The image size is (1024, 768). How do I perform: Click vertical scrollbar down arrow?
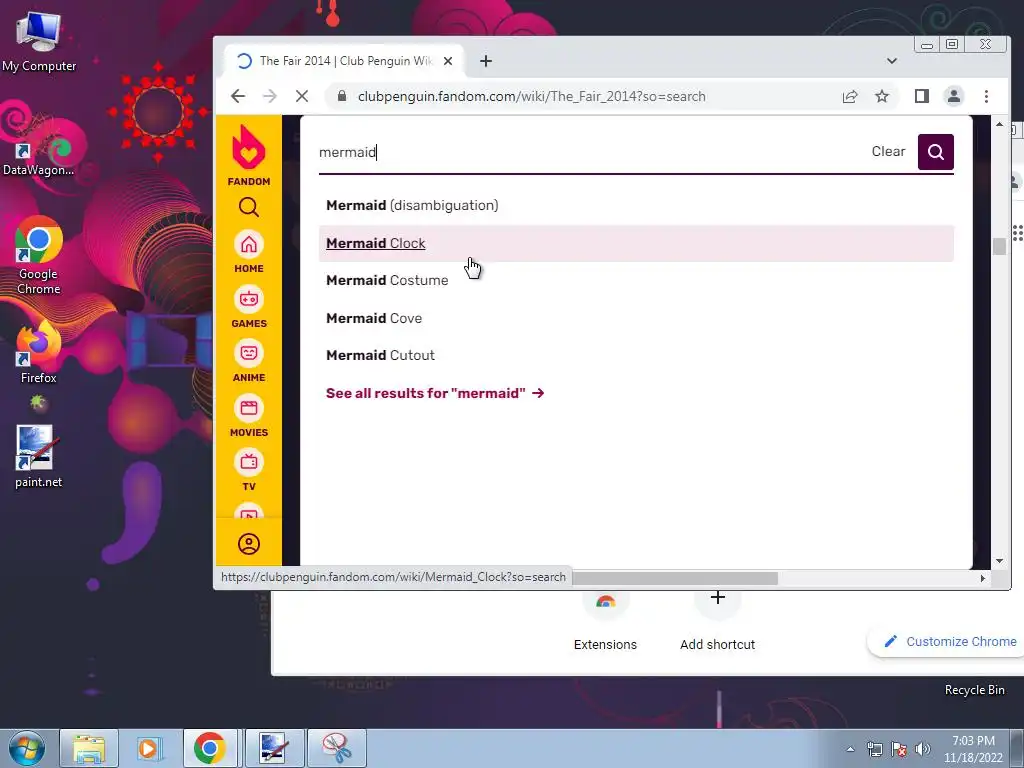999,561
